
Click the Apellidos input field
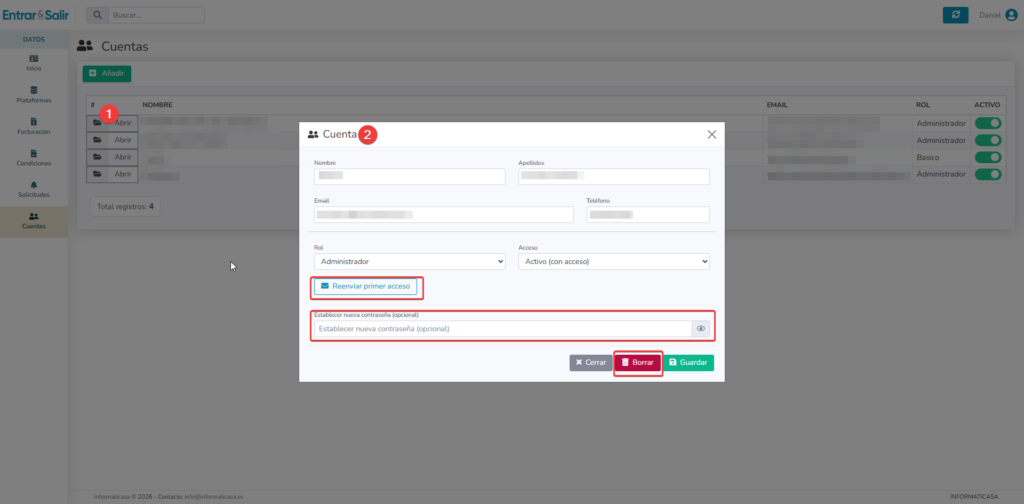614,176
